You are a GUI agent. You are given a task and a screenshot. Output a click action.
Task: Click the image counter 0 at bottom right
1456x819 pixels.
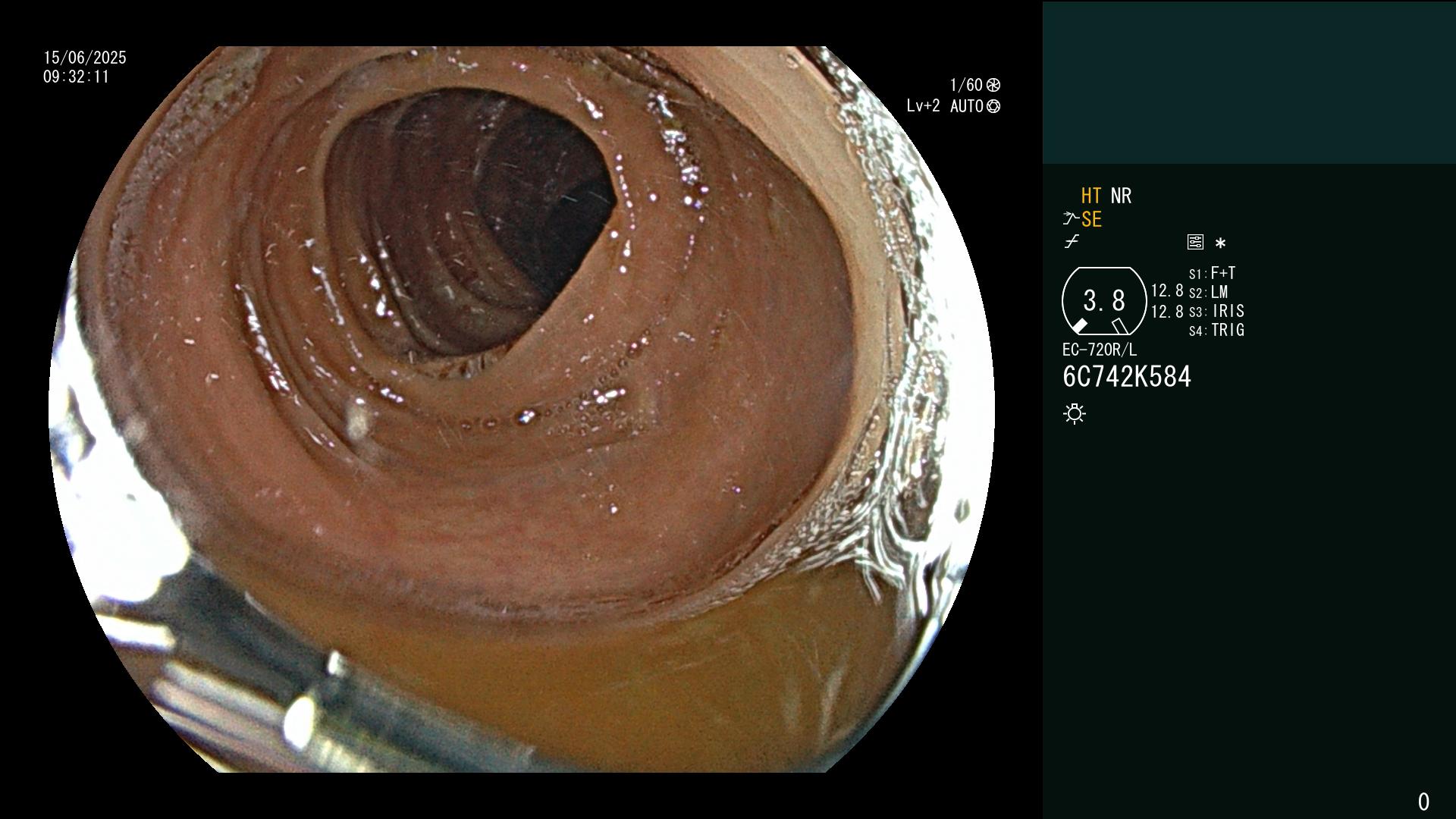point(1423,802)
